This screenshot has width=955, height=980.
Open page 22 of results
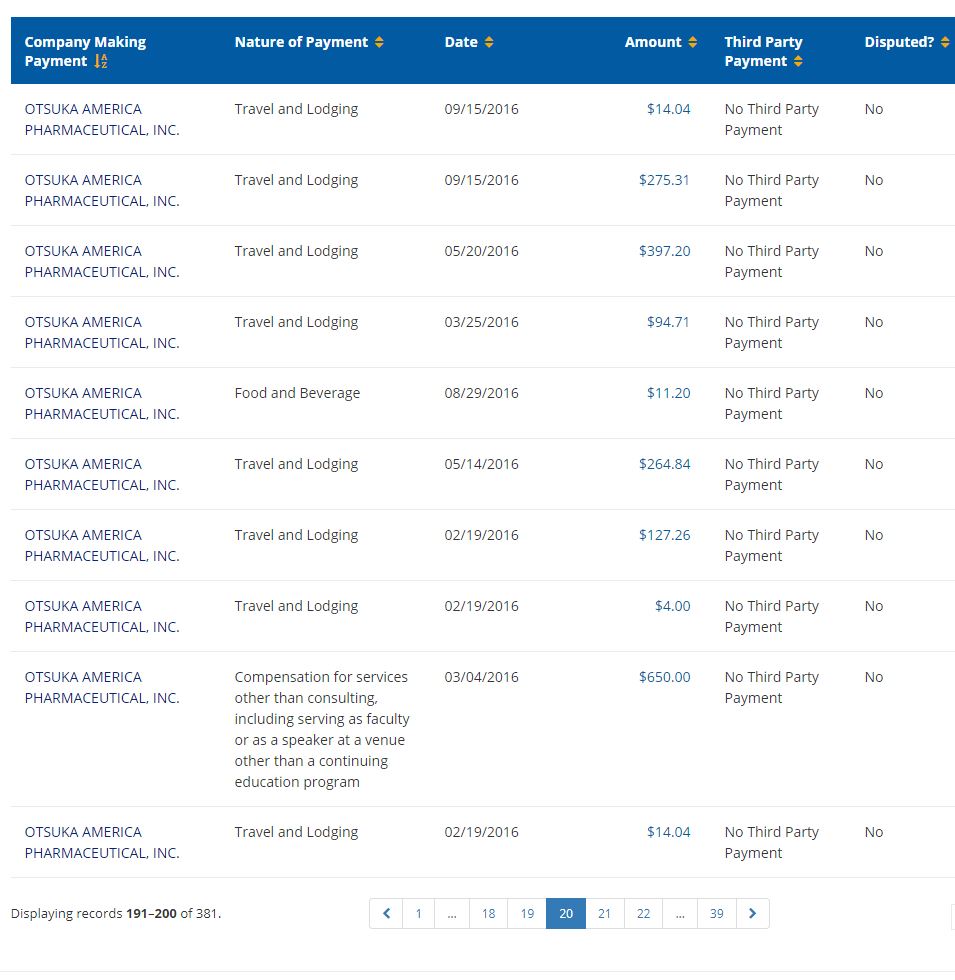point(643,913)
